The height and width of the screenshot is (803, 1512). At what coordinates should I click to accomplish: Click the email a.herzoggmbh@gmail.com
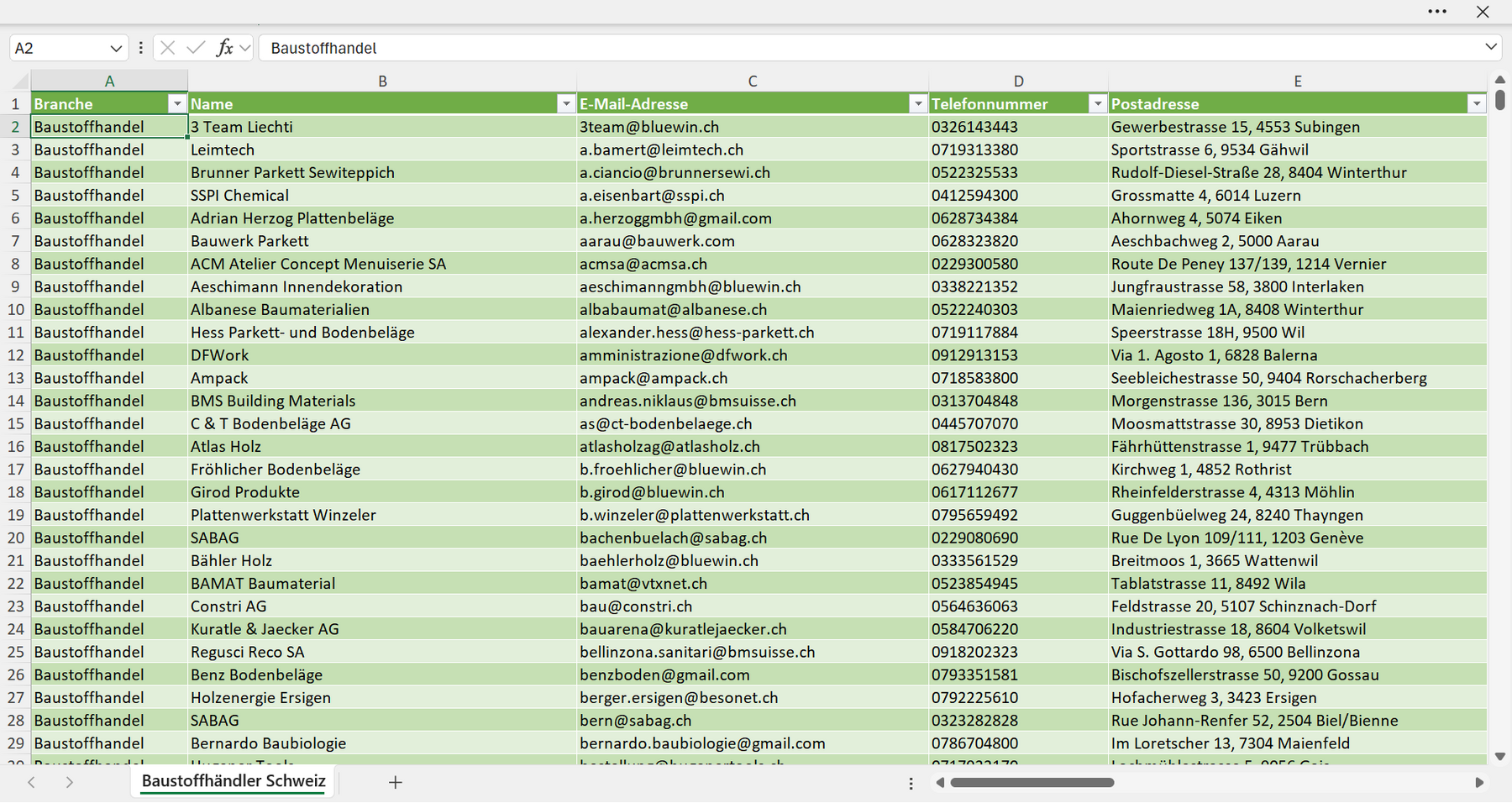click(x=675, y=218)
